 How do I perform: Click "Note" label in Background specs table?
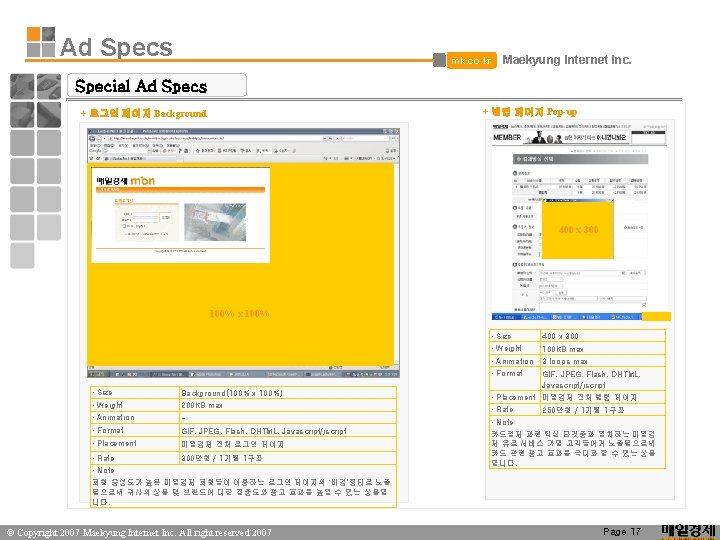(x=106, y=470)
